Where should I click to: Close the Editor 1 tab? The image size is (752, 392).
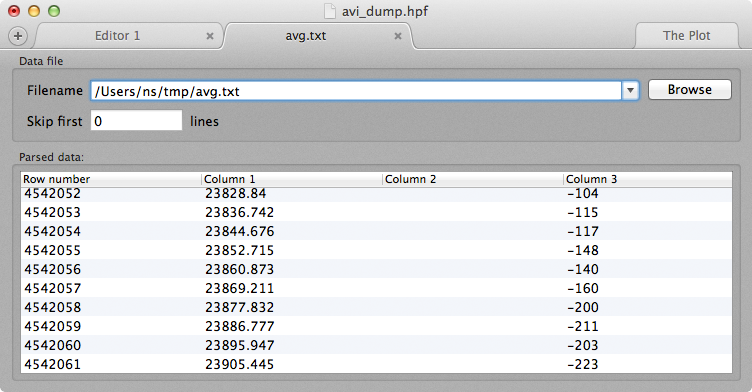pyautogui.click(x=210, y=36)
